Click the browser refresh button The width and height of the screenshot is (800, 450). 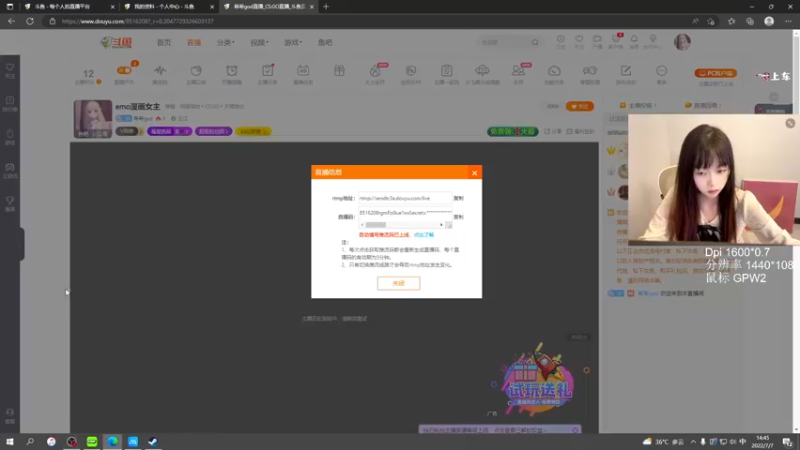point(30,21)
